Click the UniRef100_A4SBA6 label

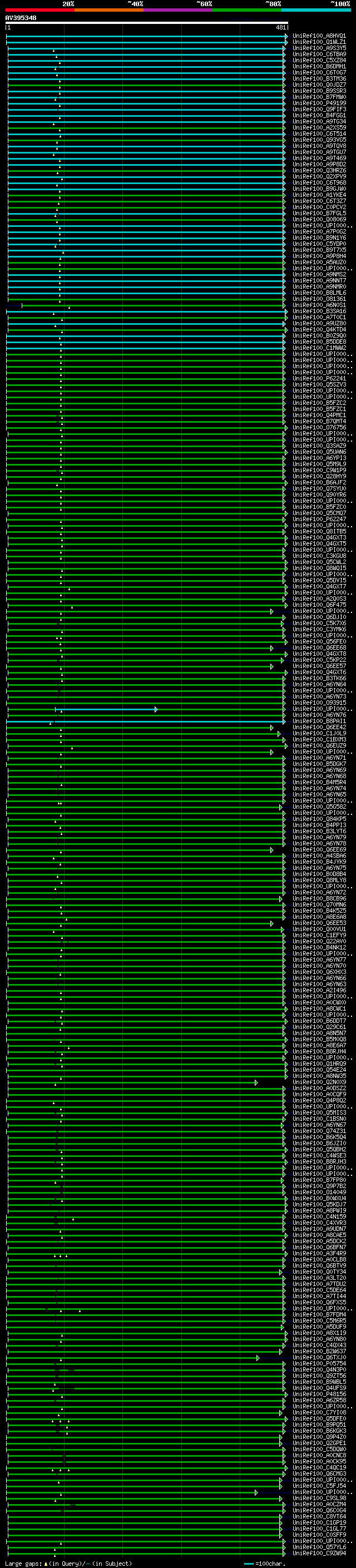(319, 856)
